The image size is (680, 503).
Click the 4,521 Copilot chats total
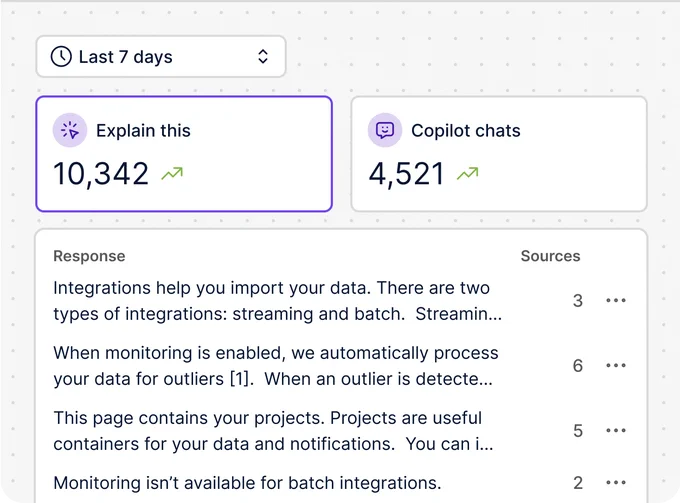coord(406,174)
